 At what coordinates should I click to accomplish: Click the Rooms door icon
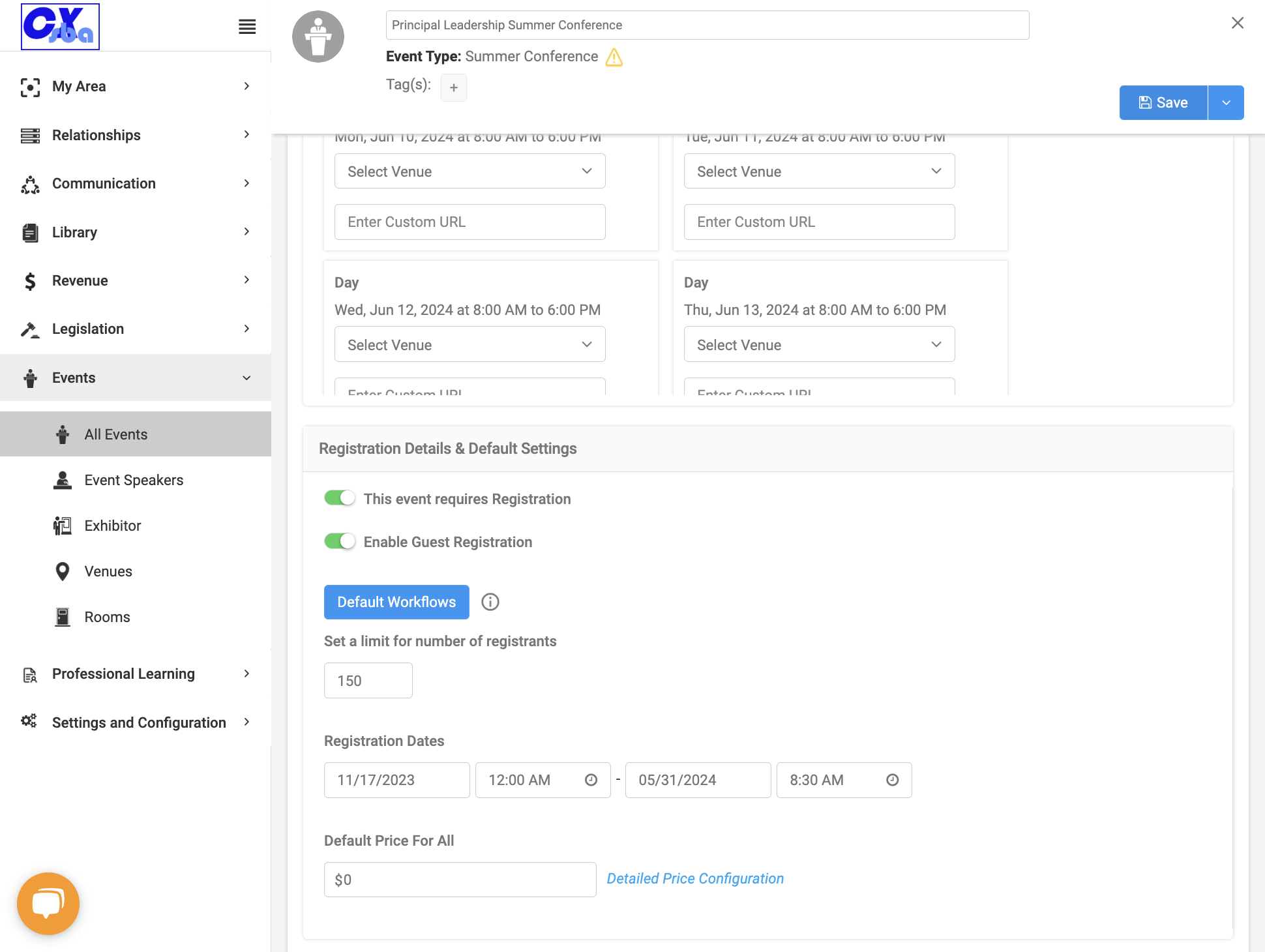pyautogui.click(x=63, y=617)
